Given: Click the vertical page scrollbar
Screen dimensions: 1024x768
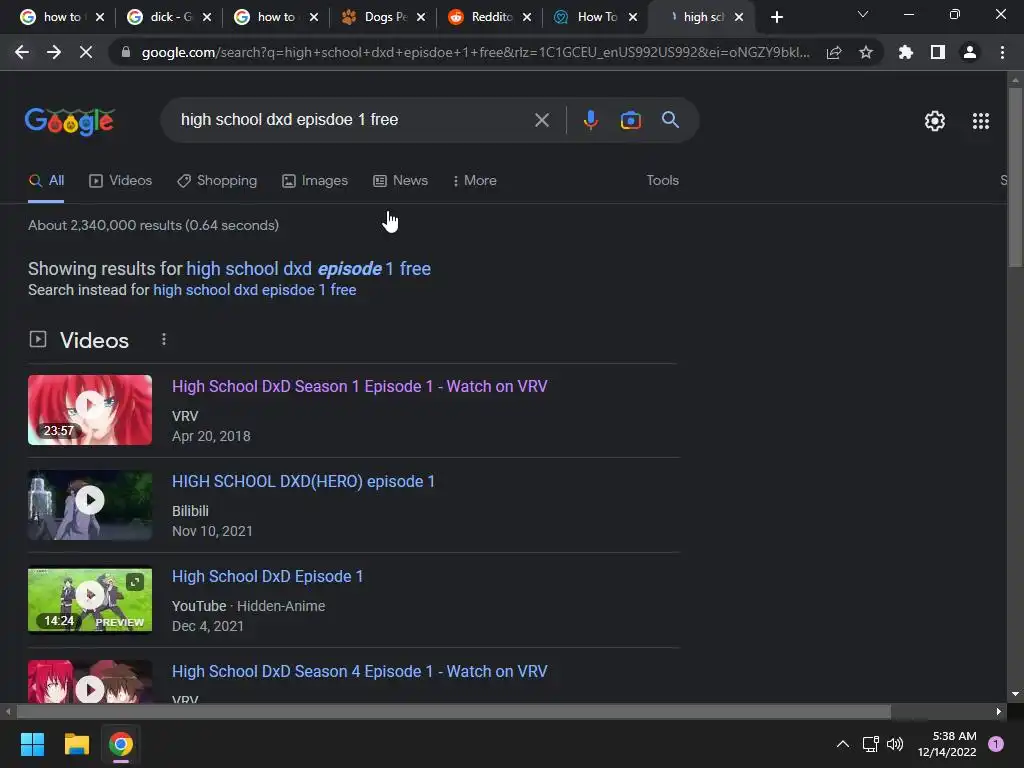Looking at the screenshot, I should click(x=1015, y=176).
